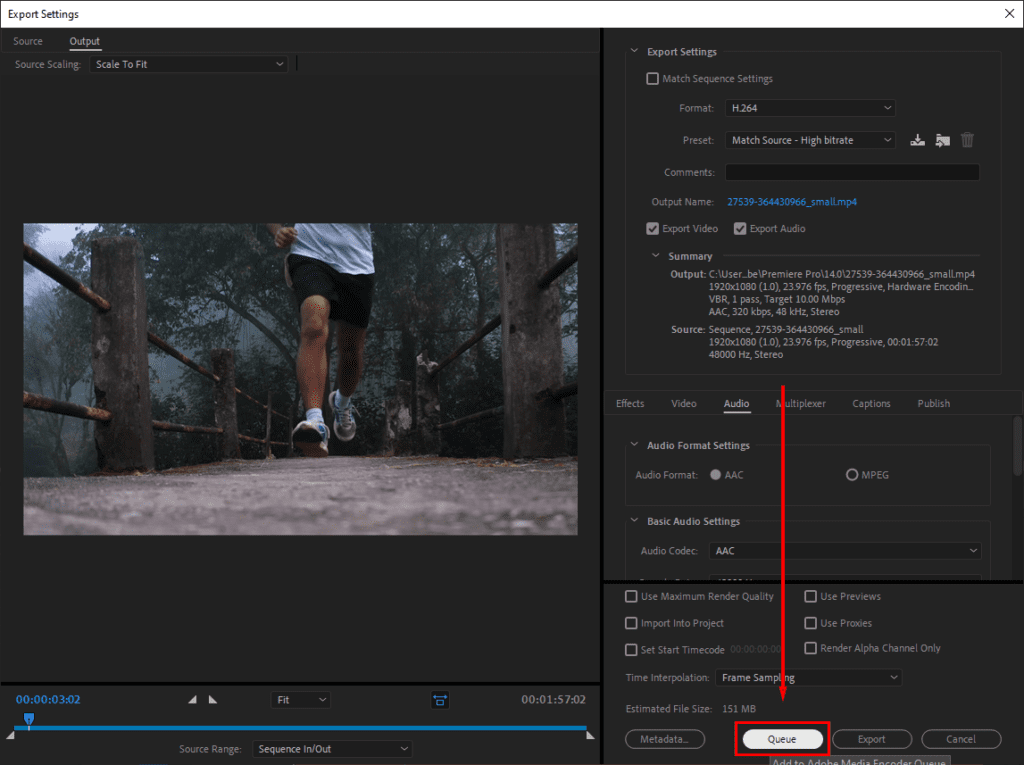Delete the selected preset
This screenshot has width=1024, height=765.
(966, 140)
